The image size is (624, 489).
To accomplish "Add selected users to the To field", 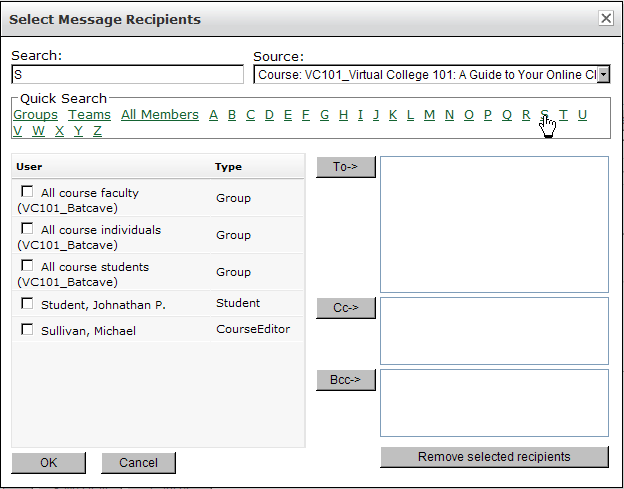I will [345, 168].
